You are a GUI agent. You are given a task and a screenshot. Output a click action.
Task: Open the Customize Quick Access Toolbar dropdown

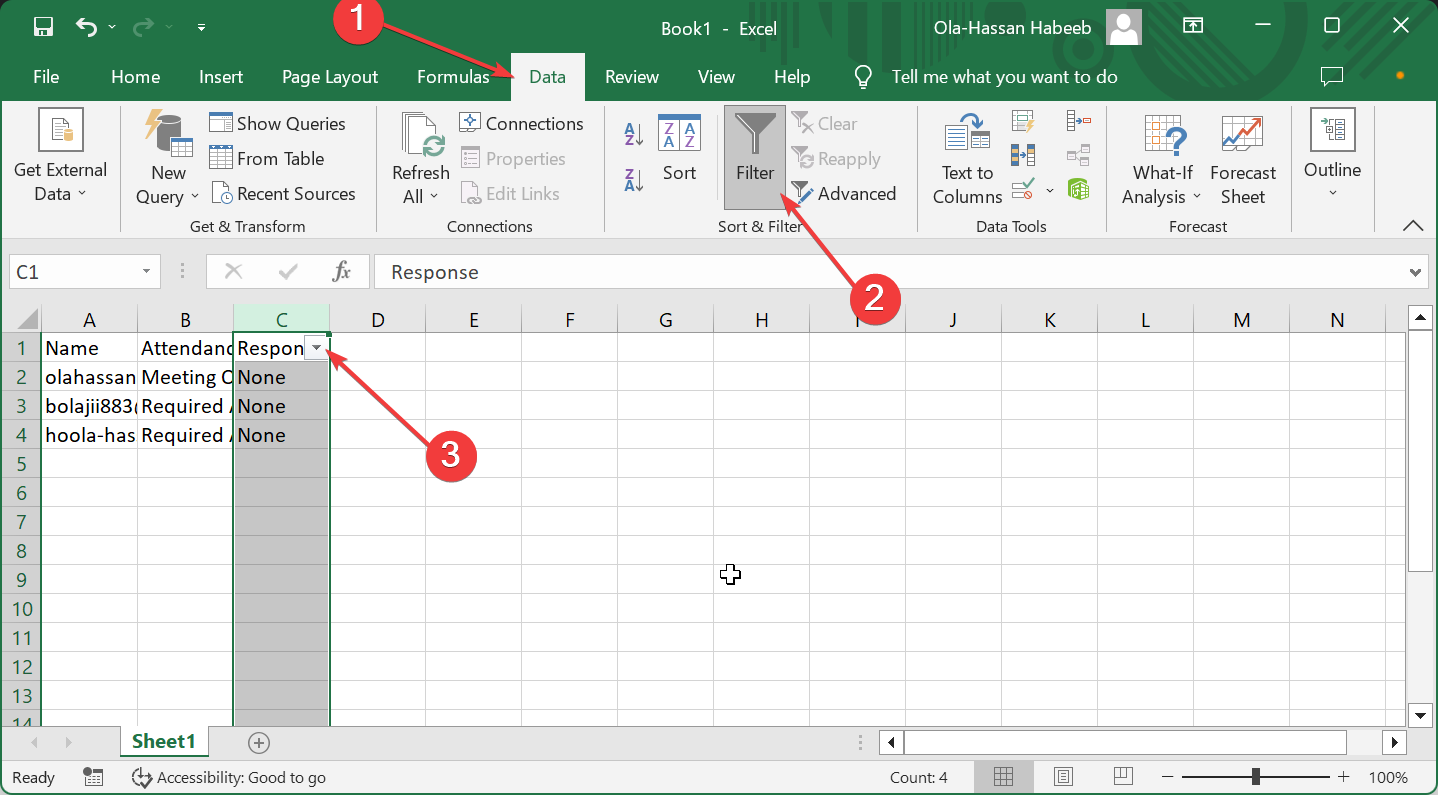(x=201, y=27)
